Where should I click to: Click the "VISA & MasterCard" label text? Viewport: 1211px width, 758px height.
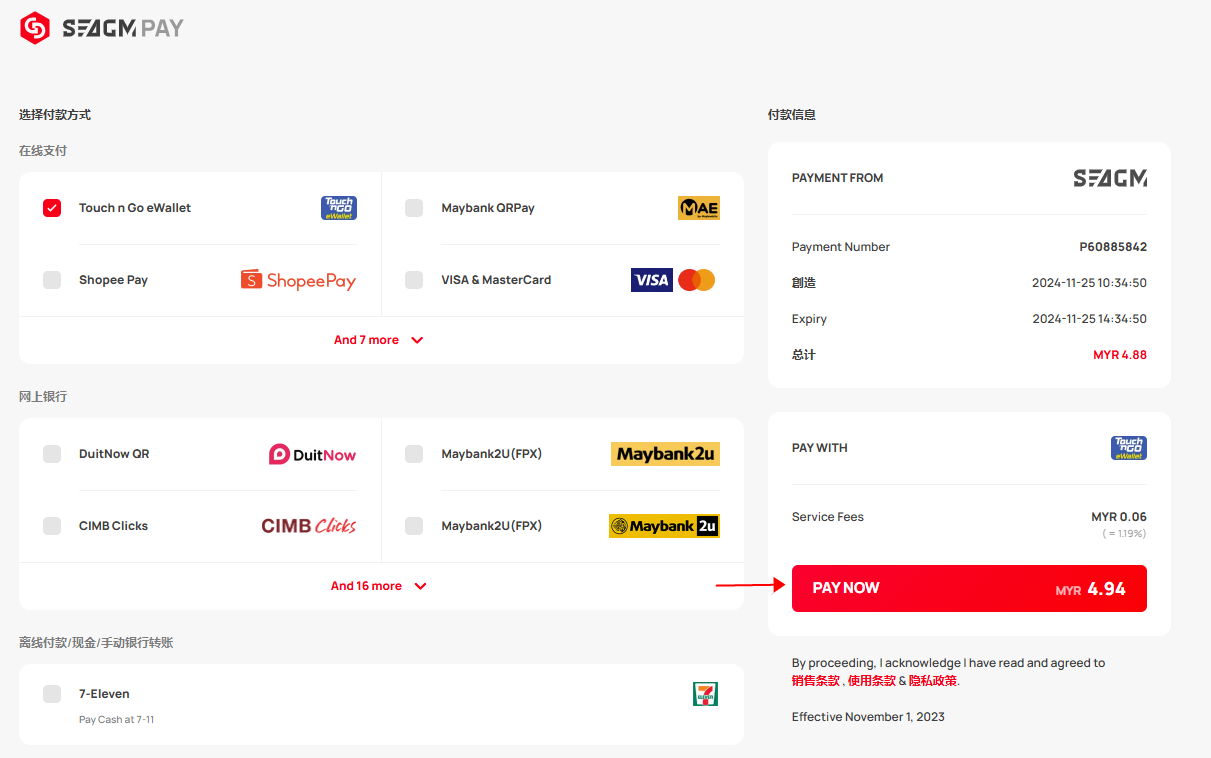496,280
